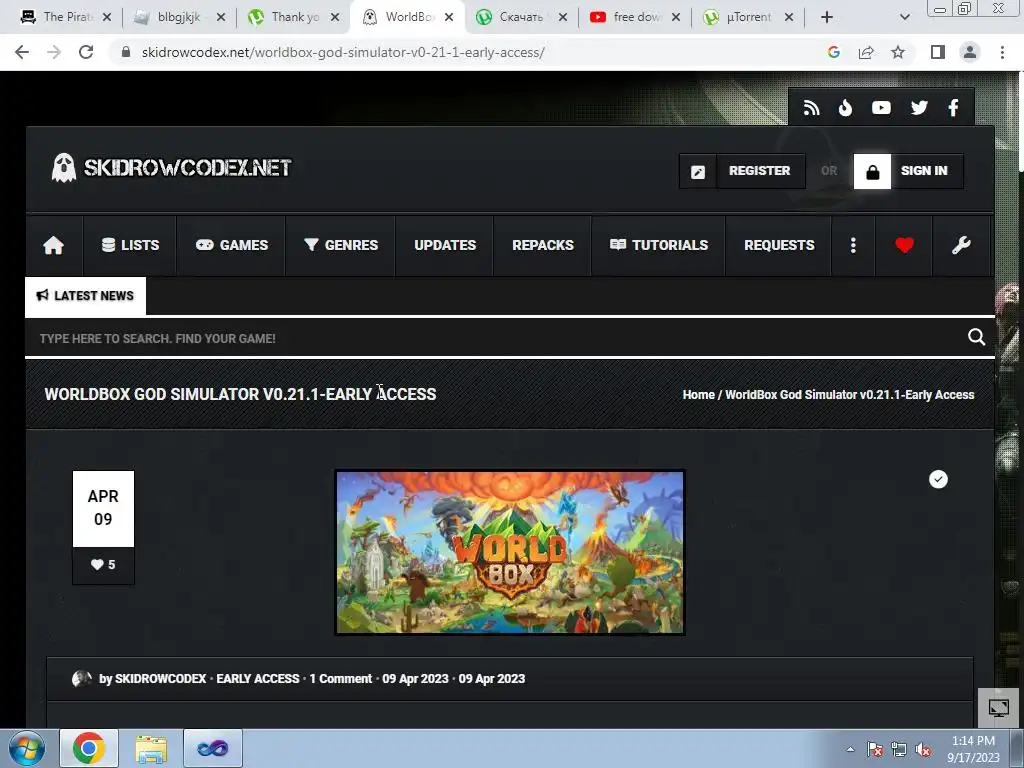Click the author avatar next to SKIDROWCODEX
Screen dimensions: 1024x768
click(82, 679)
